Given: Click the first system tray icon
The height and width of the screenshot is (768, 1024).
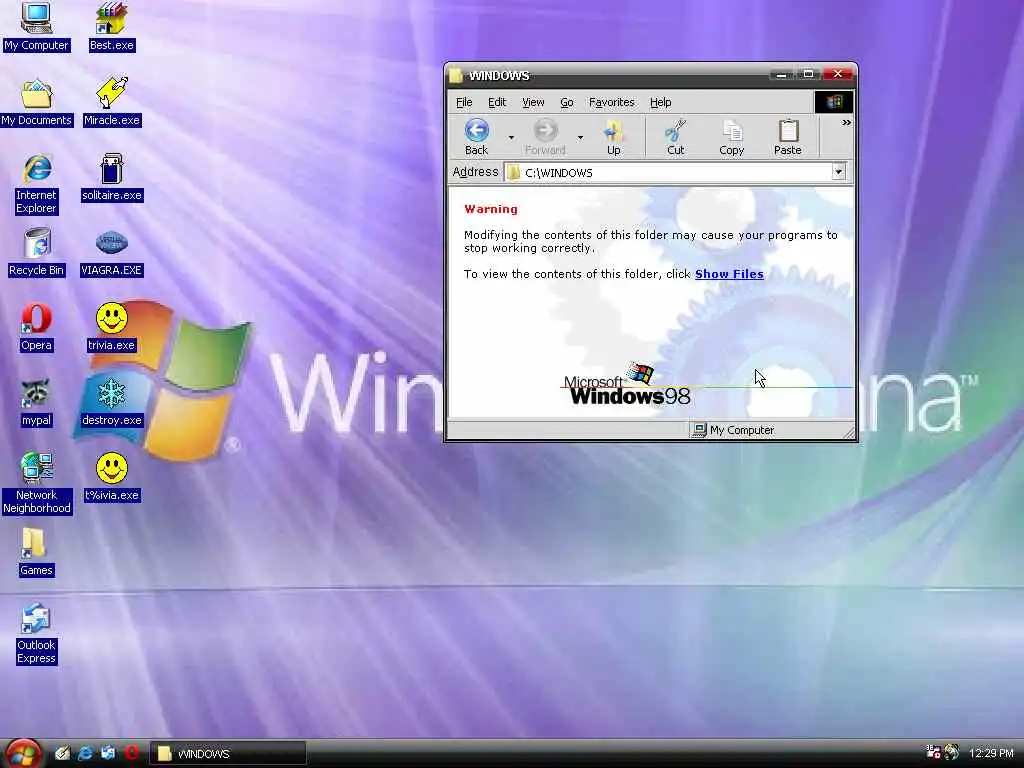Looking at the screenshot, I should pos(933,753).
